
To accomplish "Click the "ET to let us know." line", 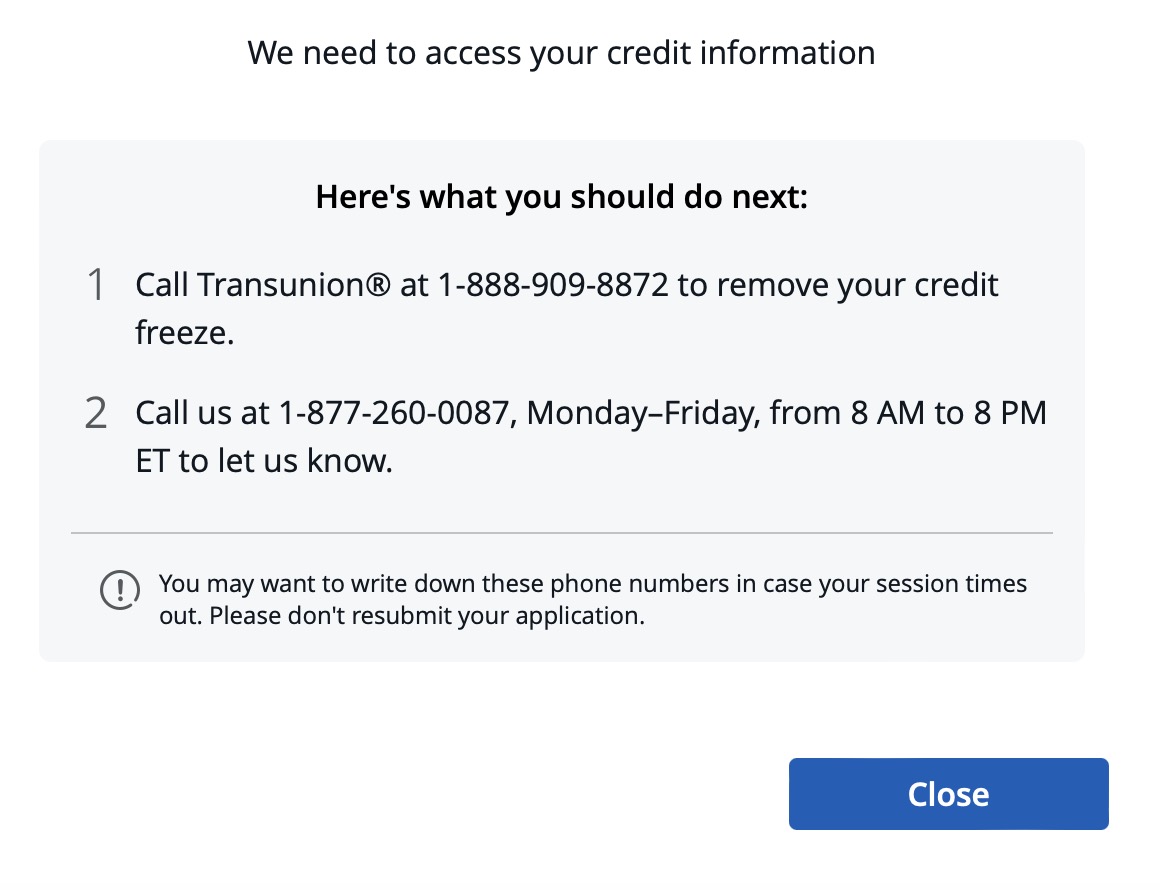I will tap(264, 461).
